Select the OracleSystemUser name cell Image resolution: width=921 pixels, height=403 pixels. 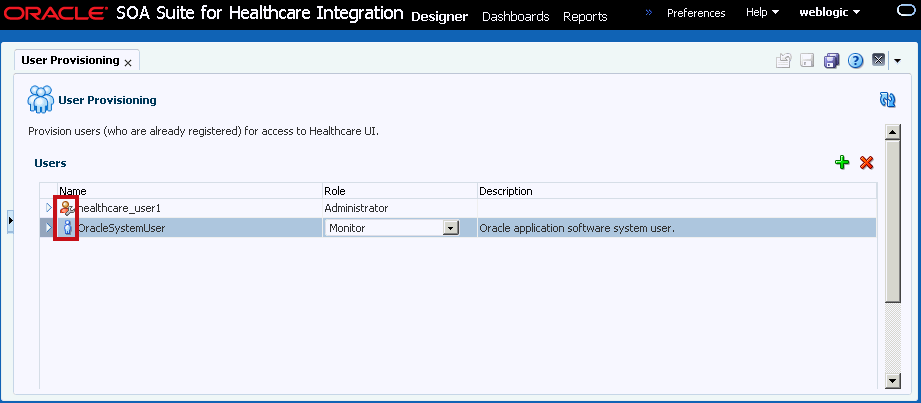122,228
